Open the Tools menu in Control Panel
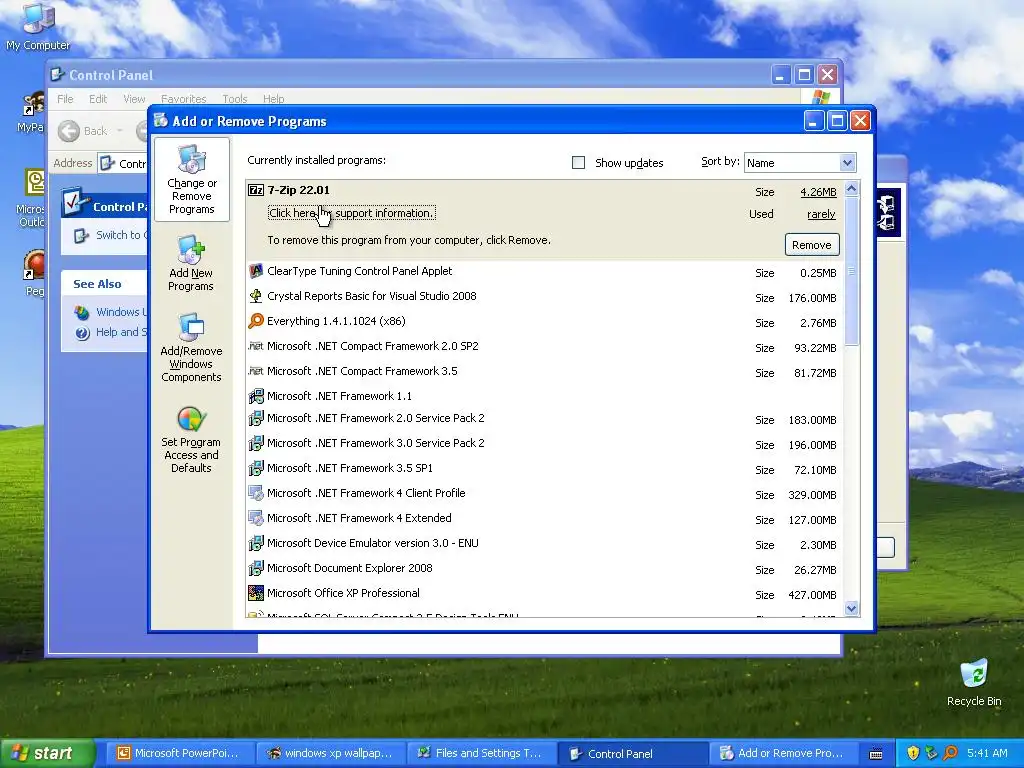This screenshot has height=768, width=1024. click(x=234, y=99)
